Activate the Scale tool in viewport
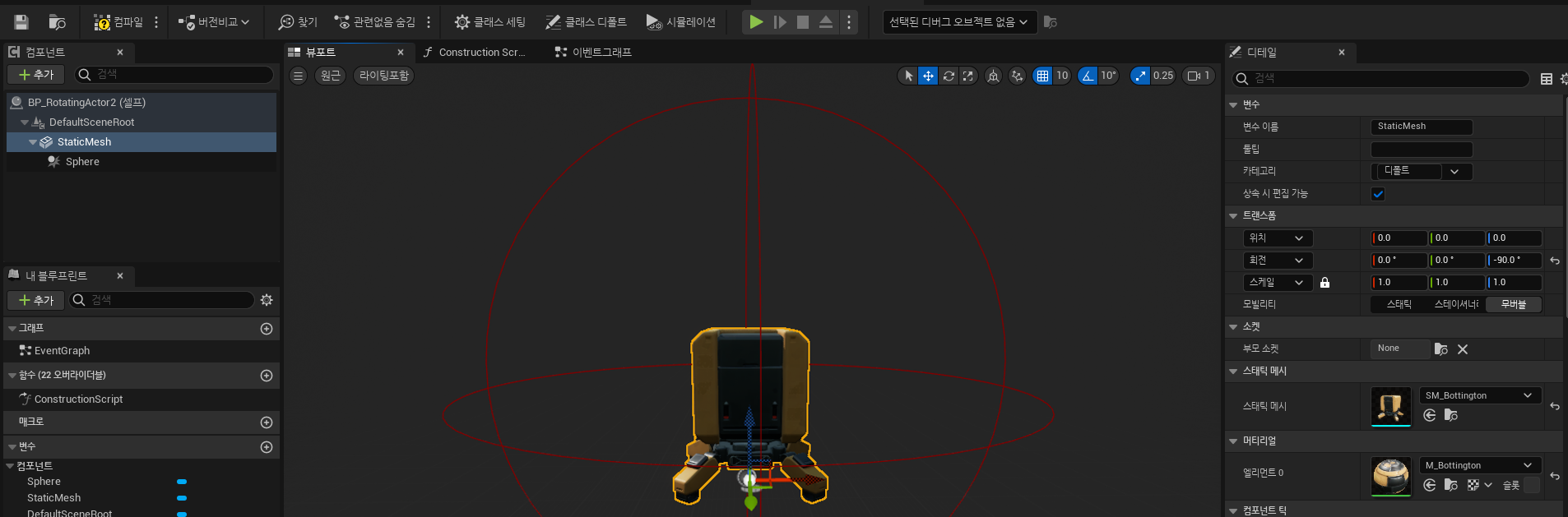The height and width of the screenshot is (517, 1568). (968, 76)
